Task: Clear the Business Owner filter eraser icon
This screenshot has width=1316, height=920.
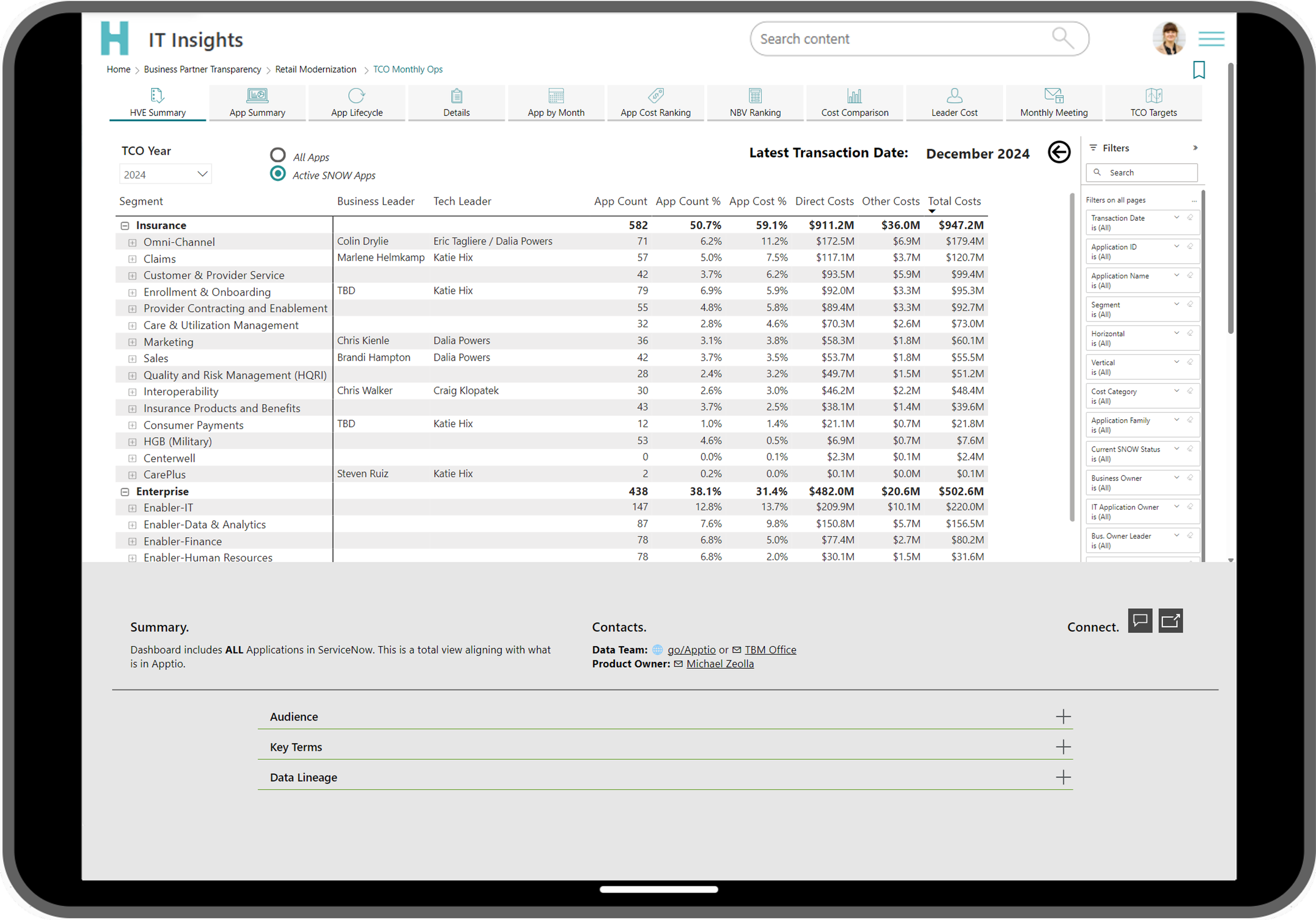Action: tap(1190, 477)
